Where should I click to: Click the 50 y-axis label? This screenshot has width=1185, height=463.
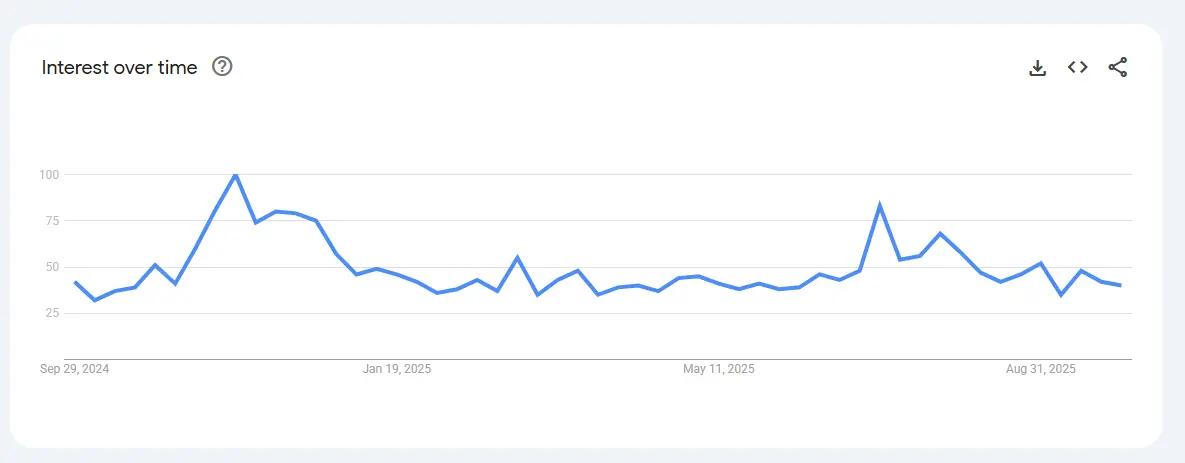(52, 267)
